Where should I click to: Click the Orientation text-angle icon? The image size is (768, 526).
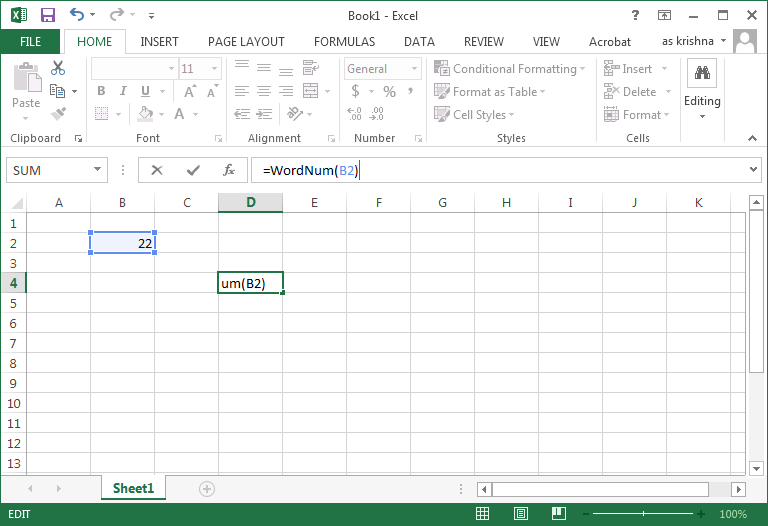coord(295,114)
